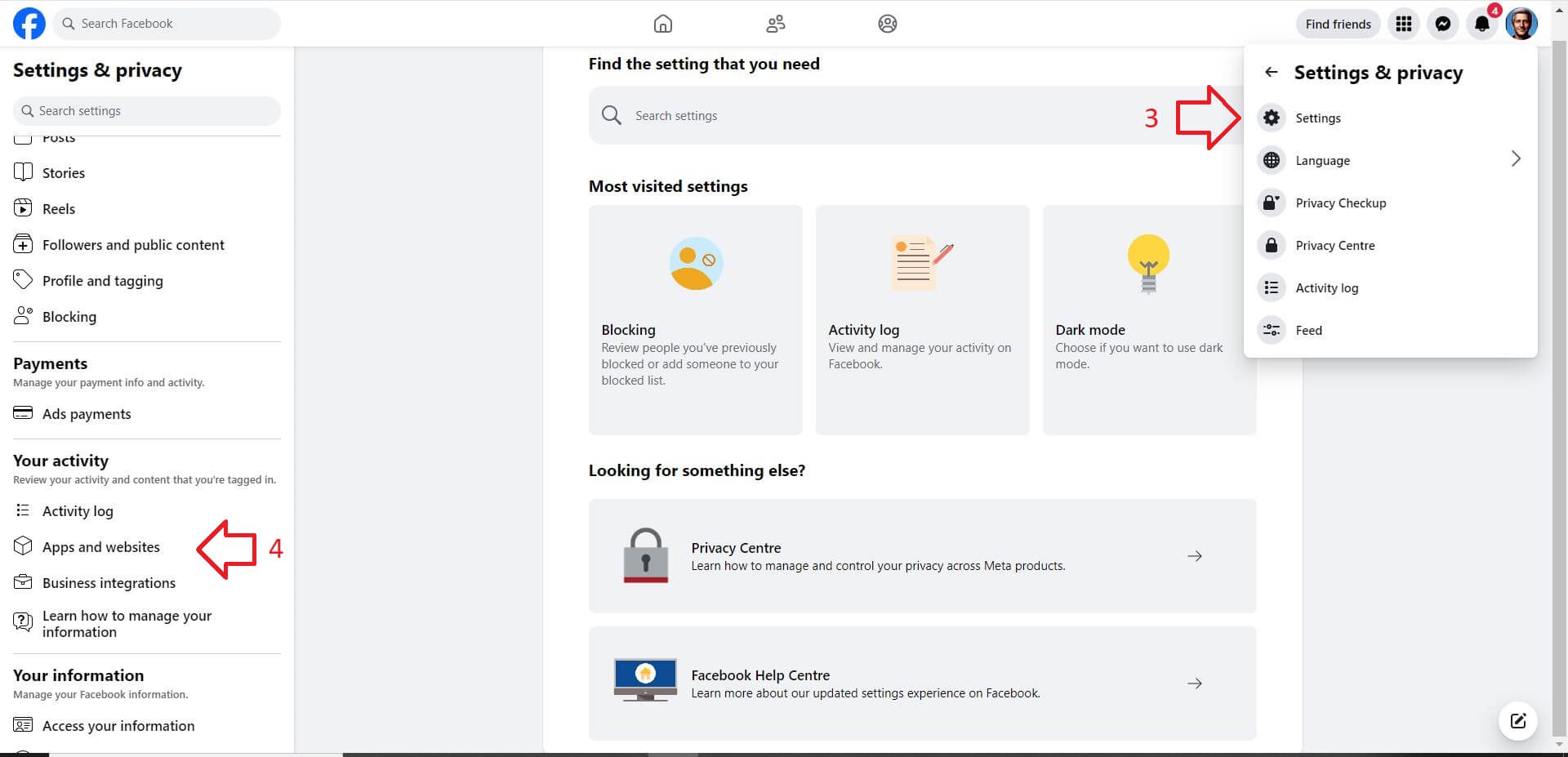Click the sliders icon beside Feed
Viewport: 1568px width, 757px height.
point(1272,330)
